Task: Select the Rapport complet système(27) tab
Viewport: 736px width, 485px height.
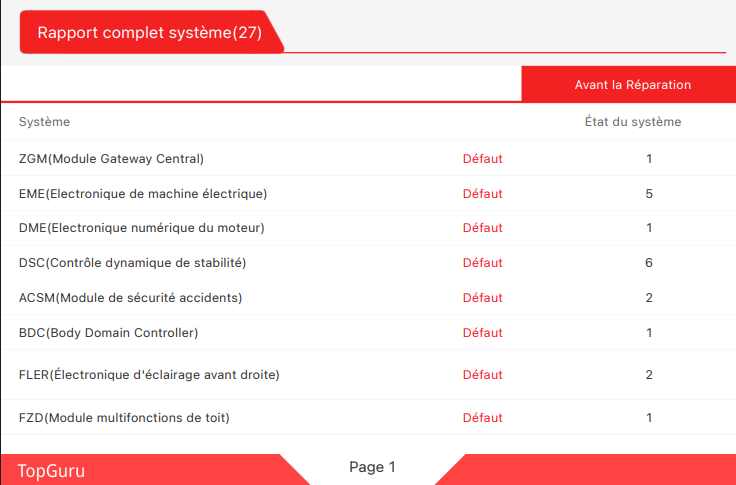Action: 150,32
